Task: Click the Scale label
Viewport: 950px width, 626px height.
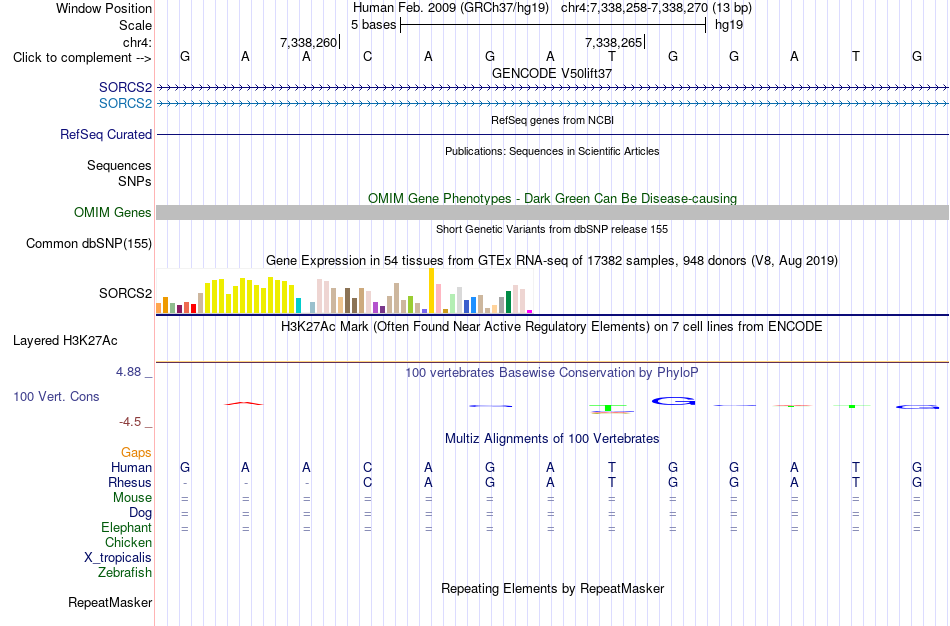Action: pyautogui.click(x=135, y=25)
